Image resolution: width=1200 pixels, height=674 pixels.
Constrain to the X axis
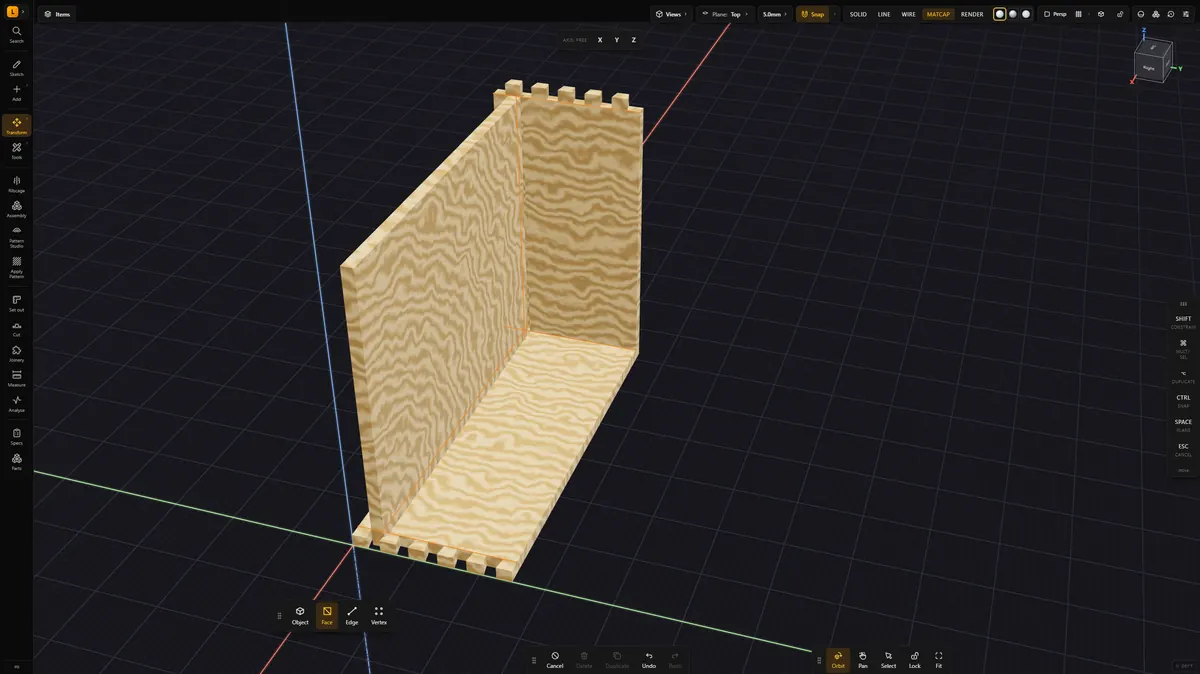pyautogui.click(x=600, y=40)
